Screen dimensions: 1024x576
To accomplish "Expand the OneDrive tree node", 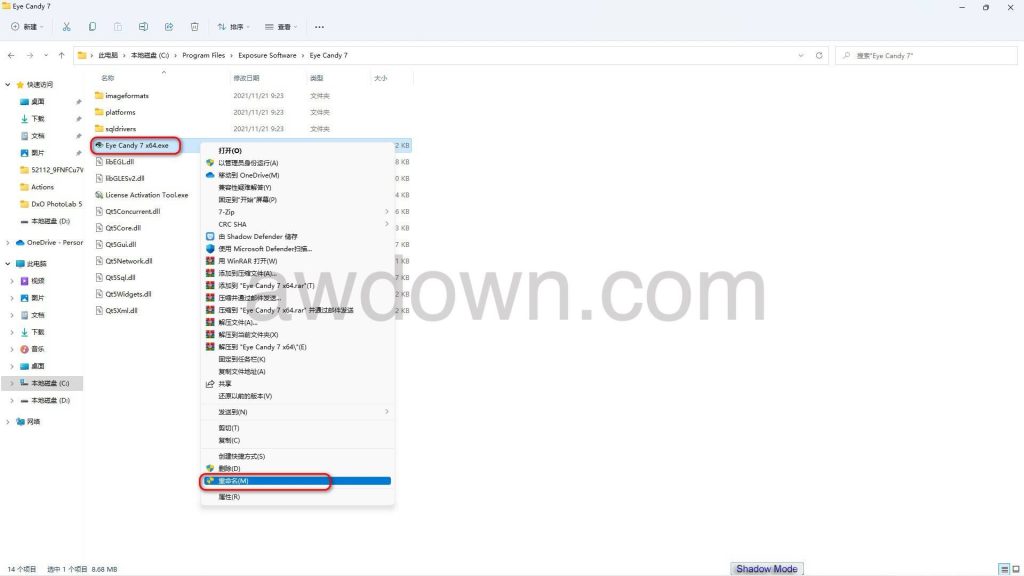I will (10, 242).
